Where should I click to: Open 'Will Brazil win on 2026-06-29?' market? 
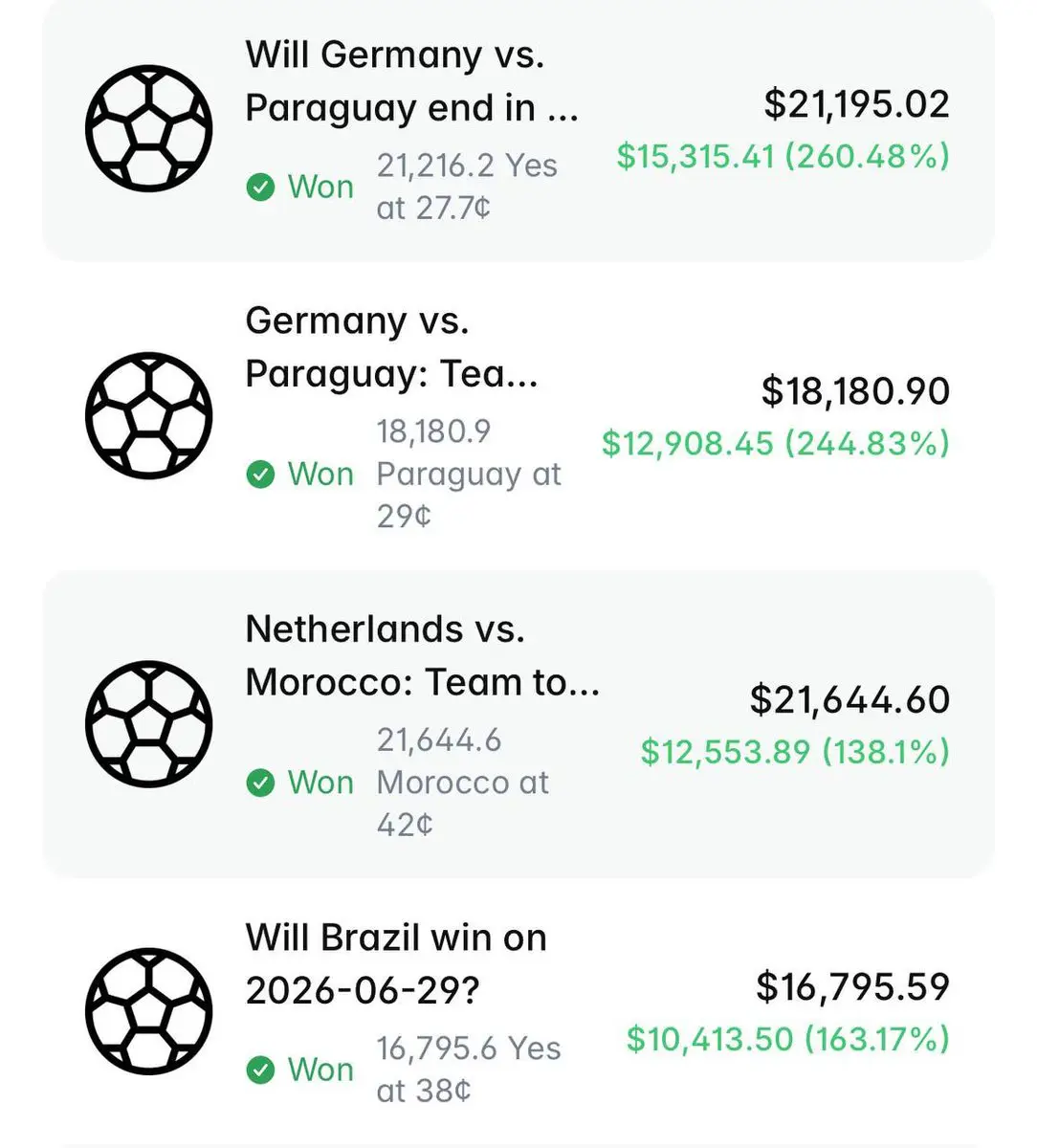click(396, 964)
